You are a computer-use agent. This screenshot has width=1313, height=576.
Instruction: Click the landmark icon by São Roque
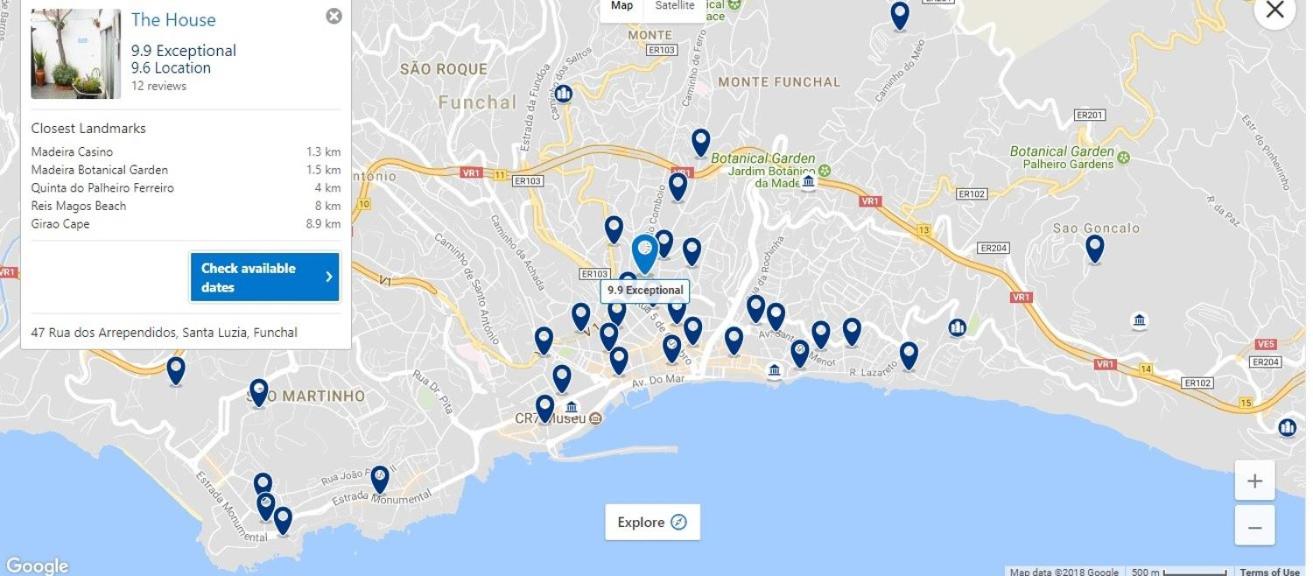[563, 94]
